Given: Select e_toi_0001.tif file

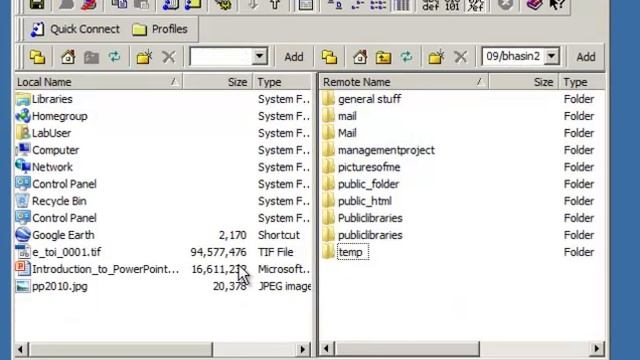Looking at the screenshot, I should 67,252.
